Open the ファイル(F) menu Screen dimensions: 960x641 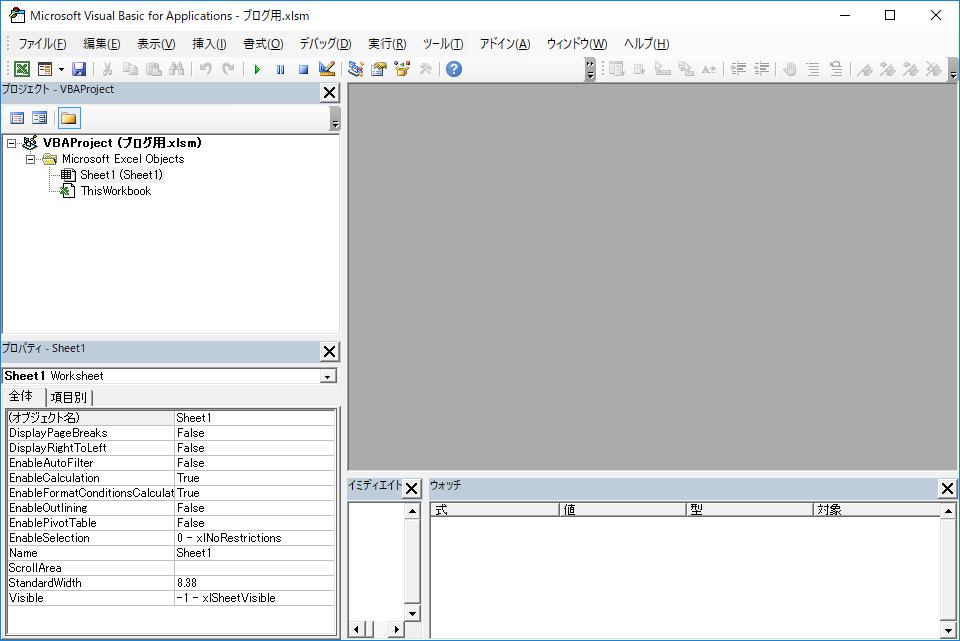[42, 44]
